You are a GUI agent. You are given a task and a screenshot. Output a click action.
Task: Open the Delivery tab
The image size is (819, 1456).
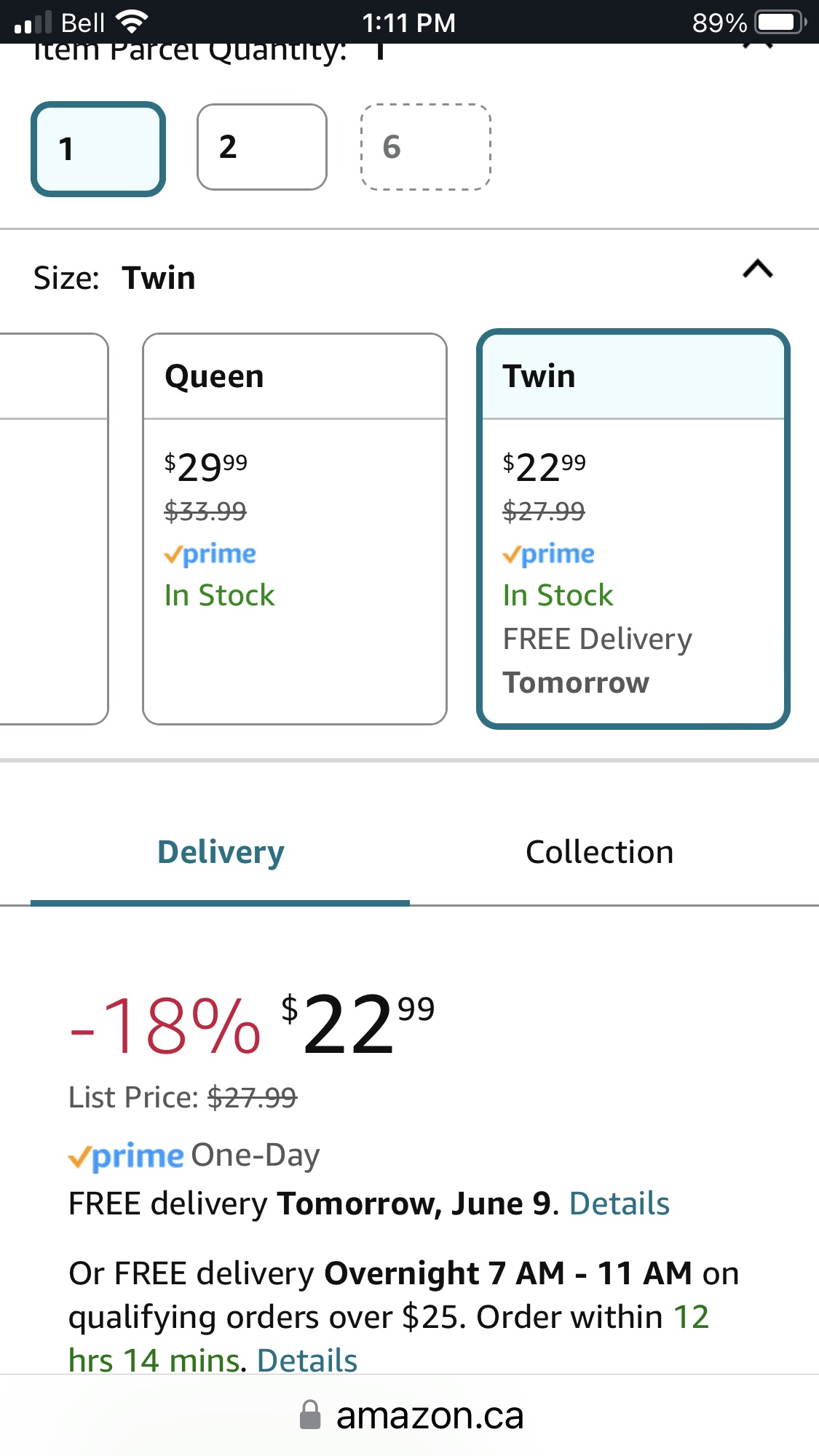click(x=221, y=852)
